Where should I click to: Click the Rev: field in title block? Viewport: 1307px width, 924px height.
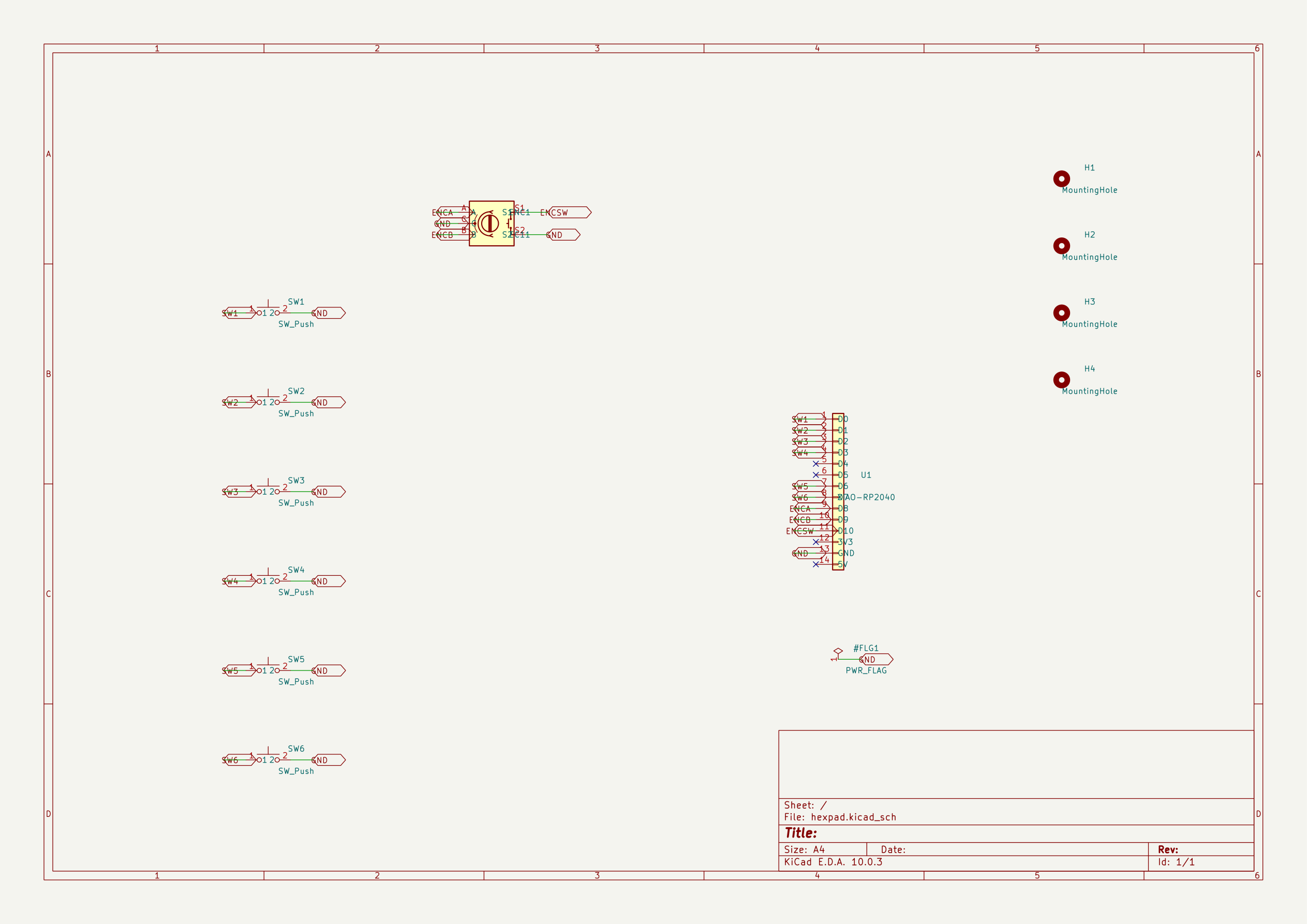click(1168, 850)
